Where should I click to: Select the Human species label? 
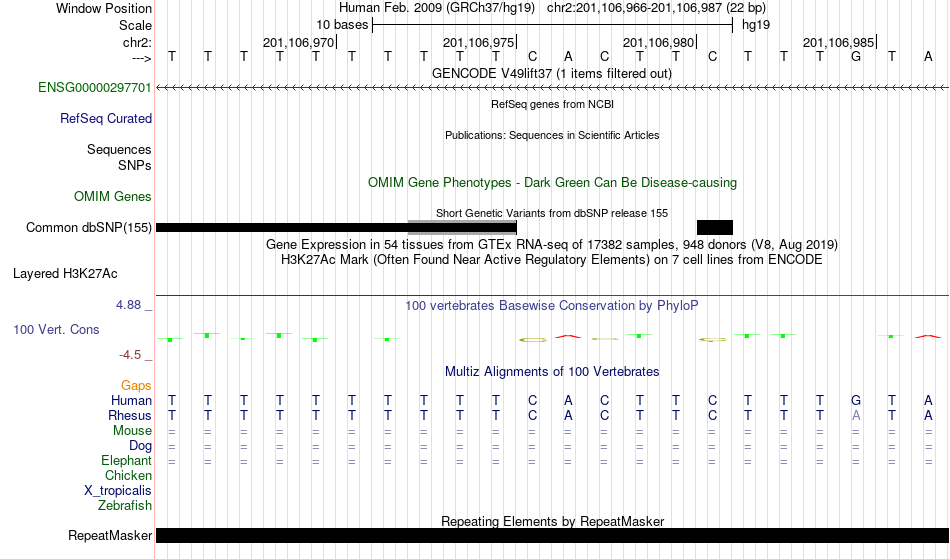pos(131,401)
